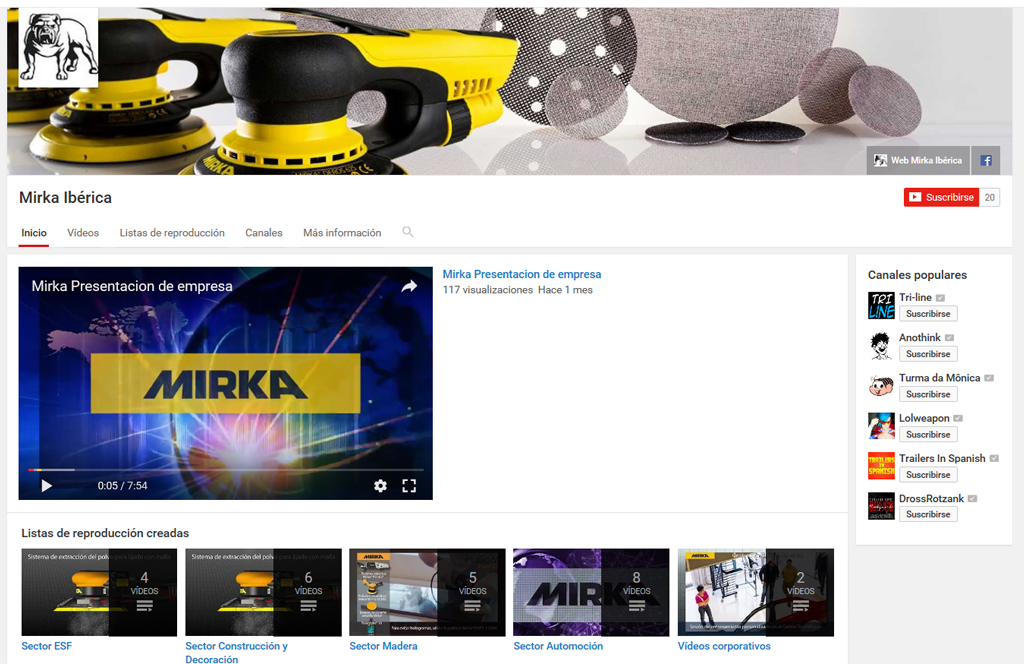Open the Lolweapon channel avatar

pyautogui.click(x=881, y=426)
